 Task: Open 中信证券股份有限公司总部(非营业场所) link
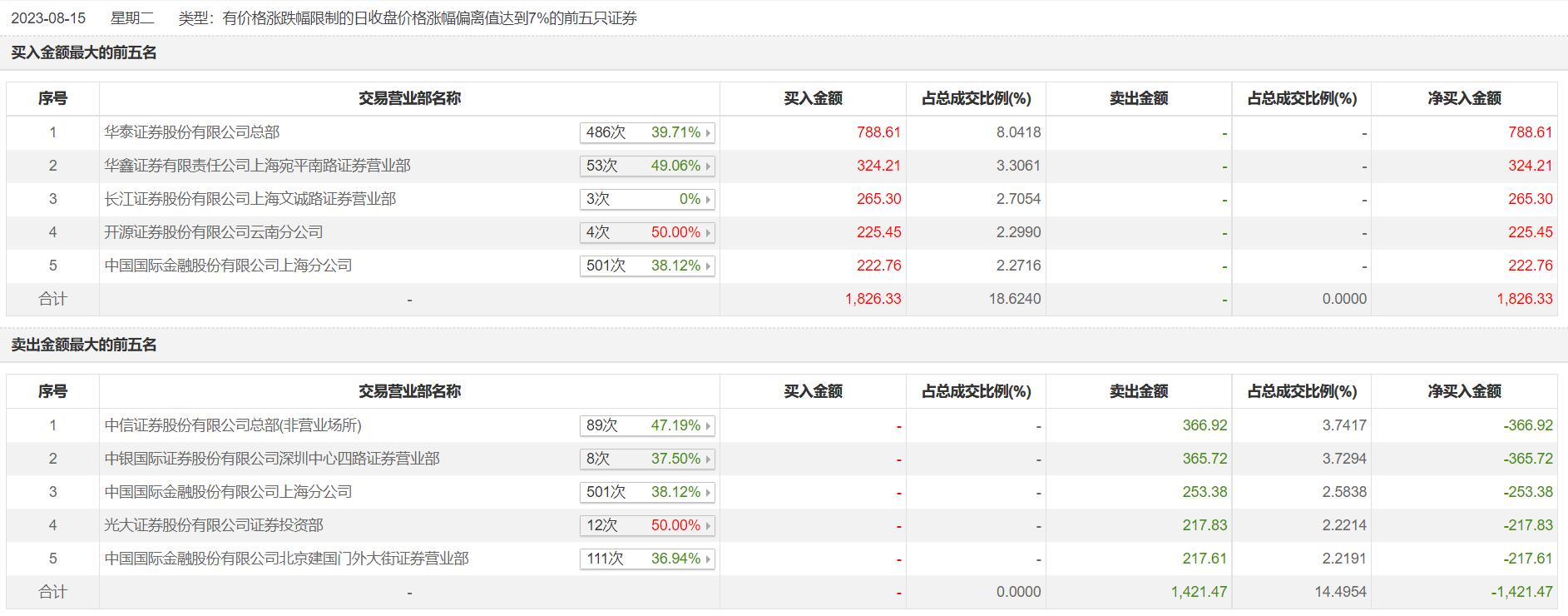pyautogui.click(x=233, y=425)
